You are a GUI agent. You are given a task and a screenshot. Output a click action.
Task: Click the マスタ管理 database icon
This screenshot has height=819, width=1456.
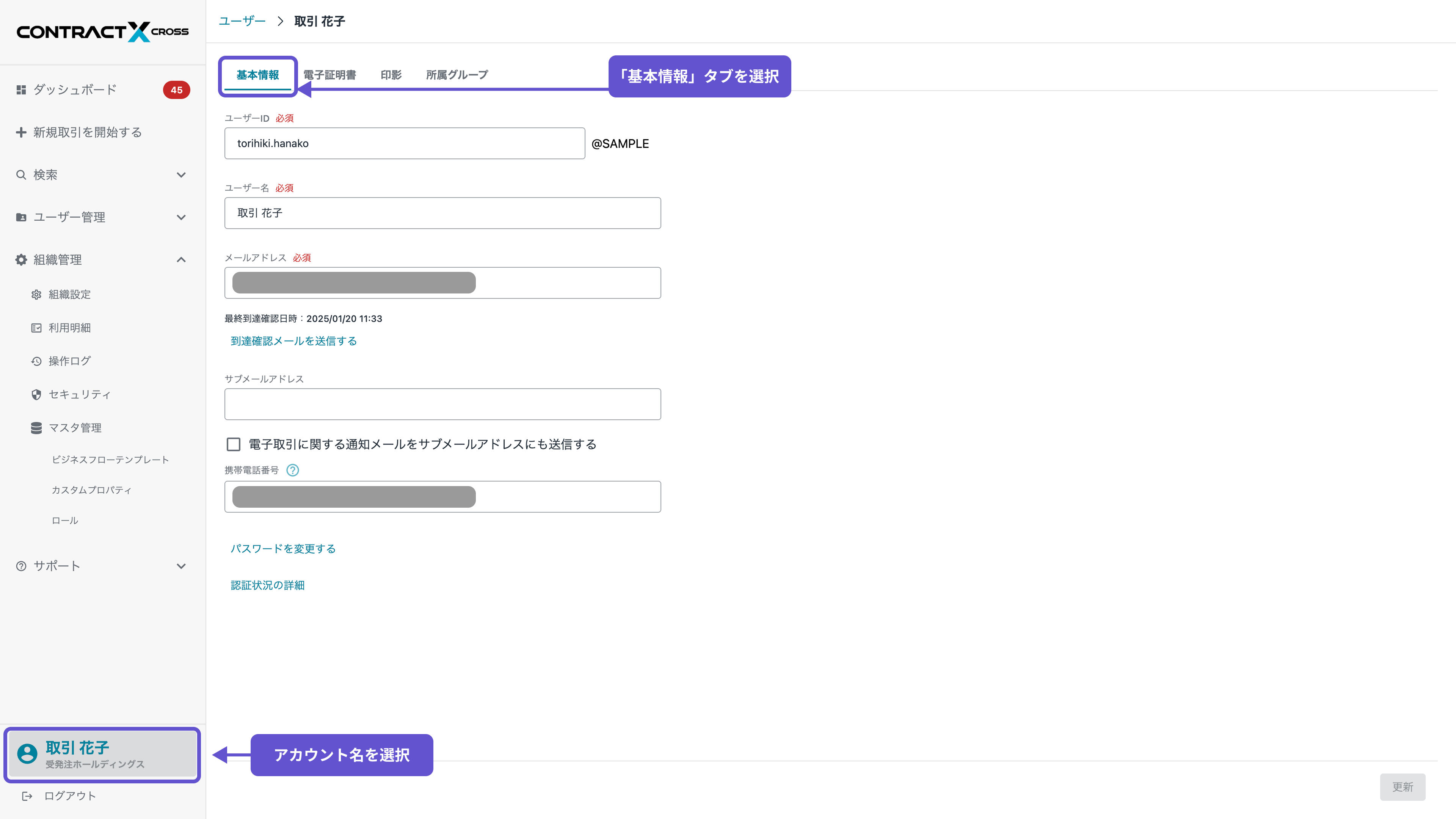(36, 428)
